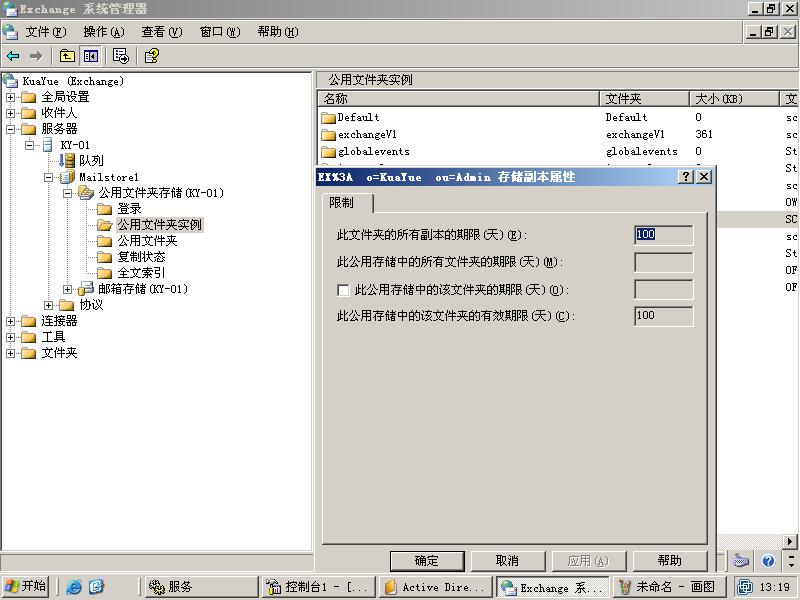
Task: Expand the 全局设置 tree node
Action: (10, 97)
